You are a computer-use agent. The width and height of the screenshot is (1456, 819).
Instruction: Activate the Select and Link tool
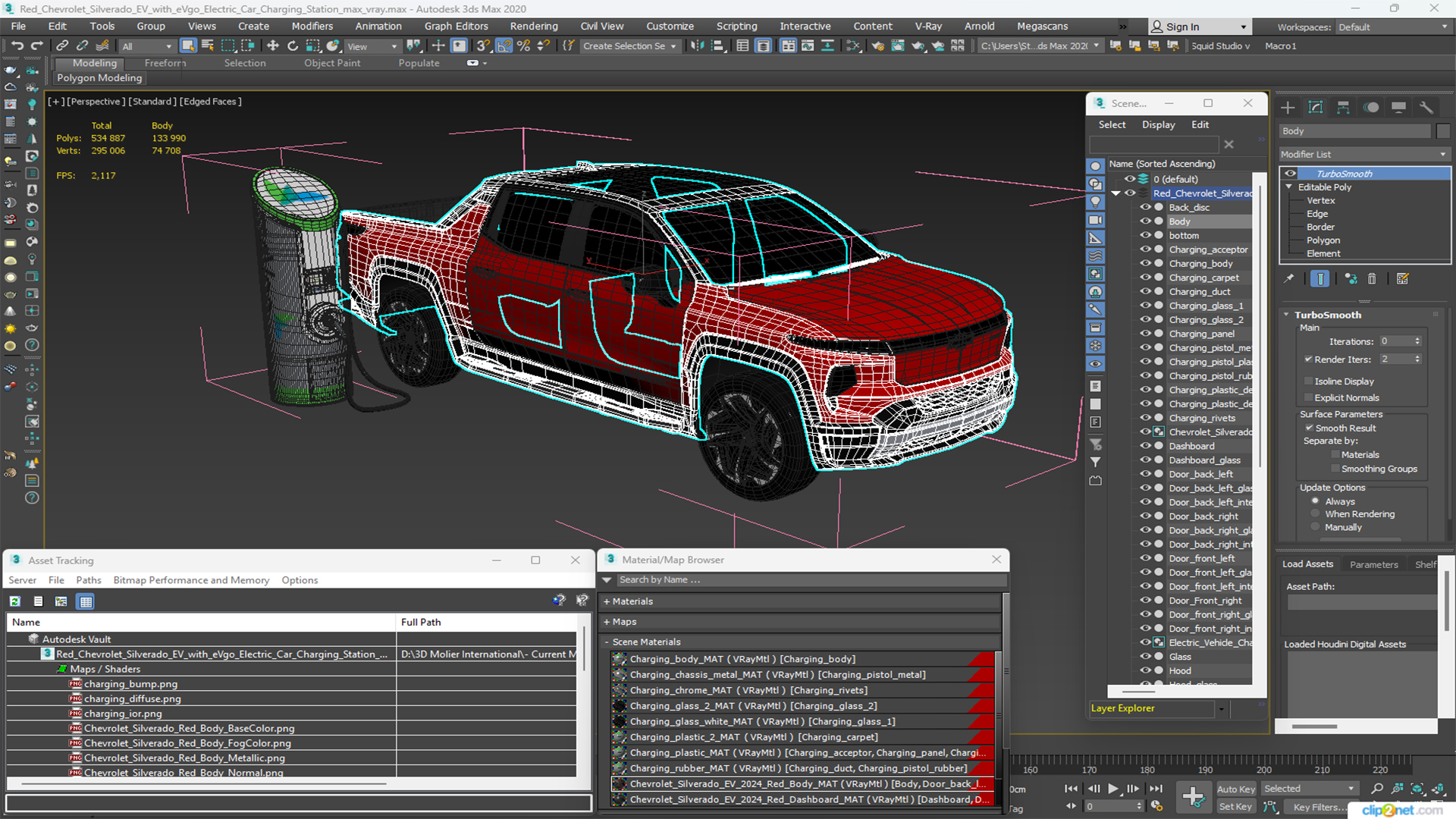63,46
